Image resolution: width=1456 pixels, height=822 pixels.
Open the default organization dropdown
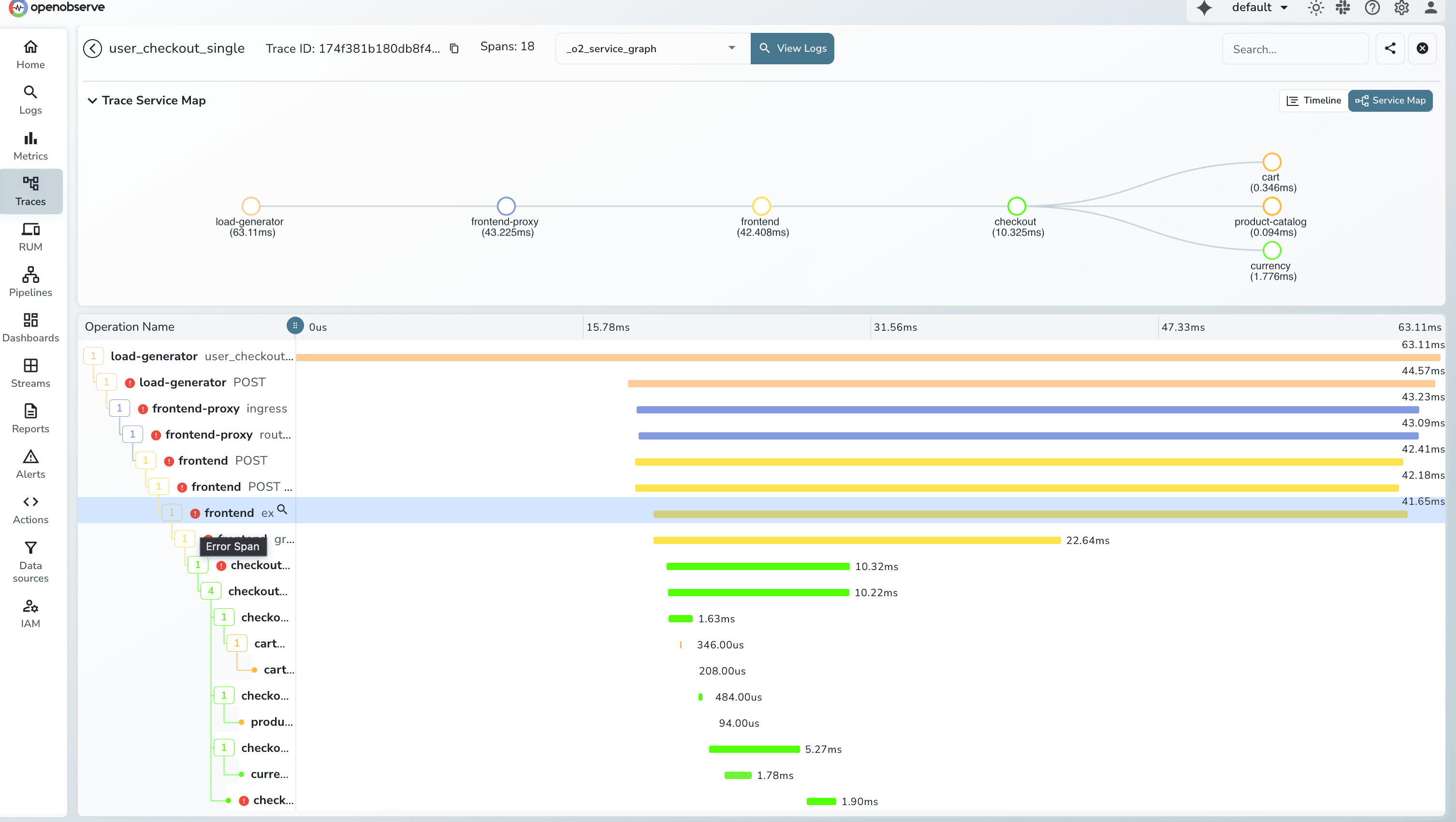tap(1260, 8)
